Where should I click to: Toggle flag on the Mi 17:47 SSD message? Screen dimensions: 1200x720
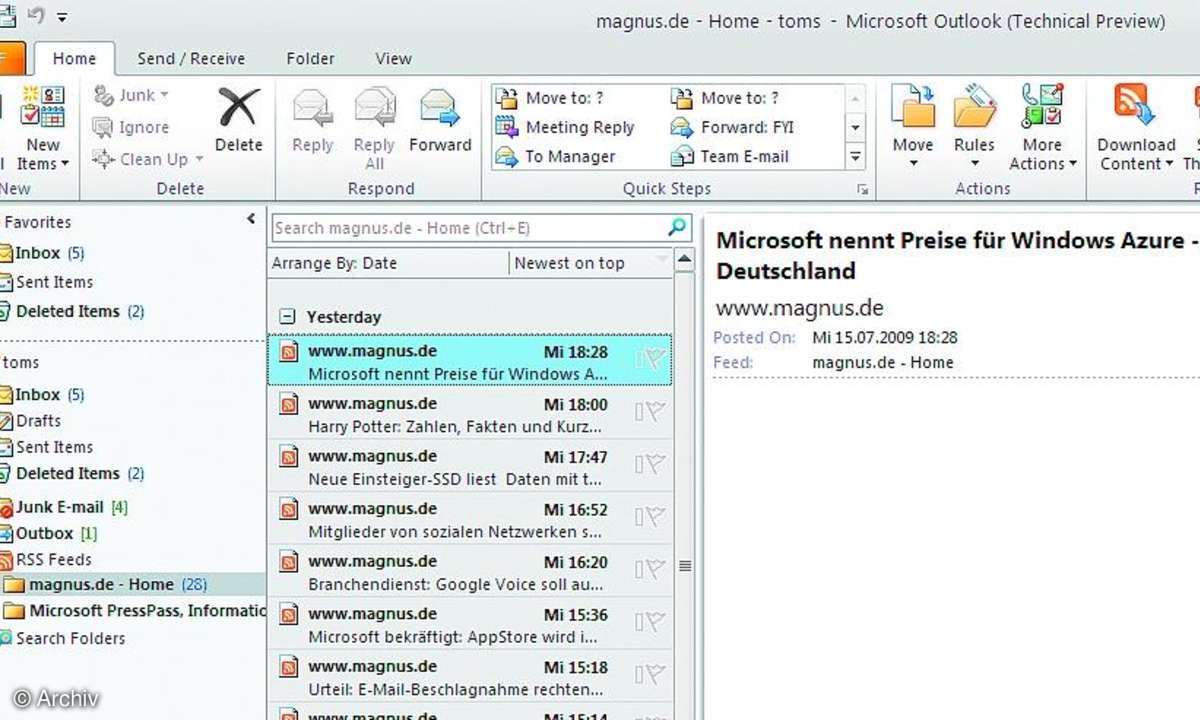point(654,464)
